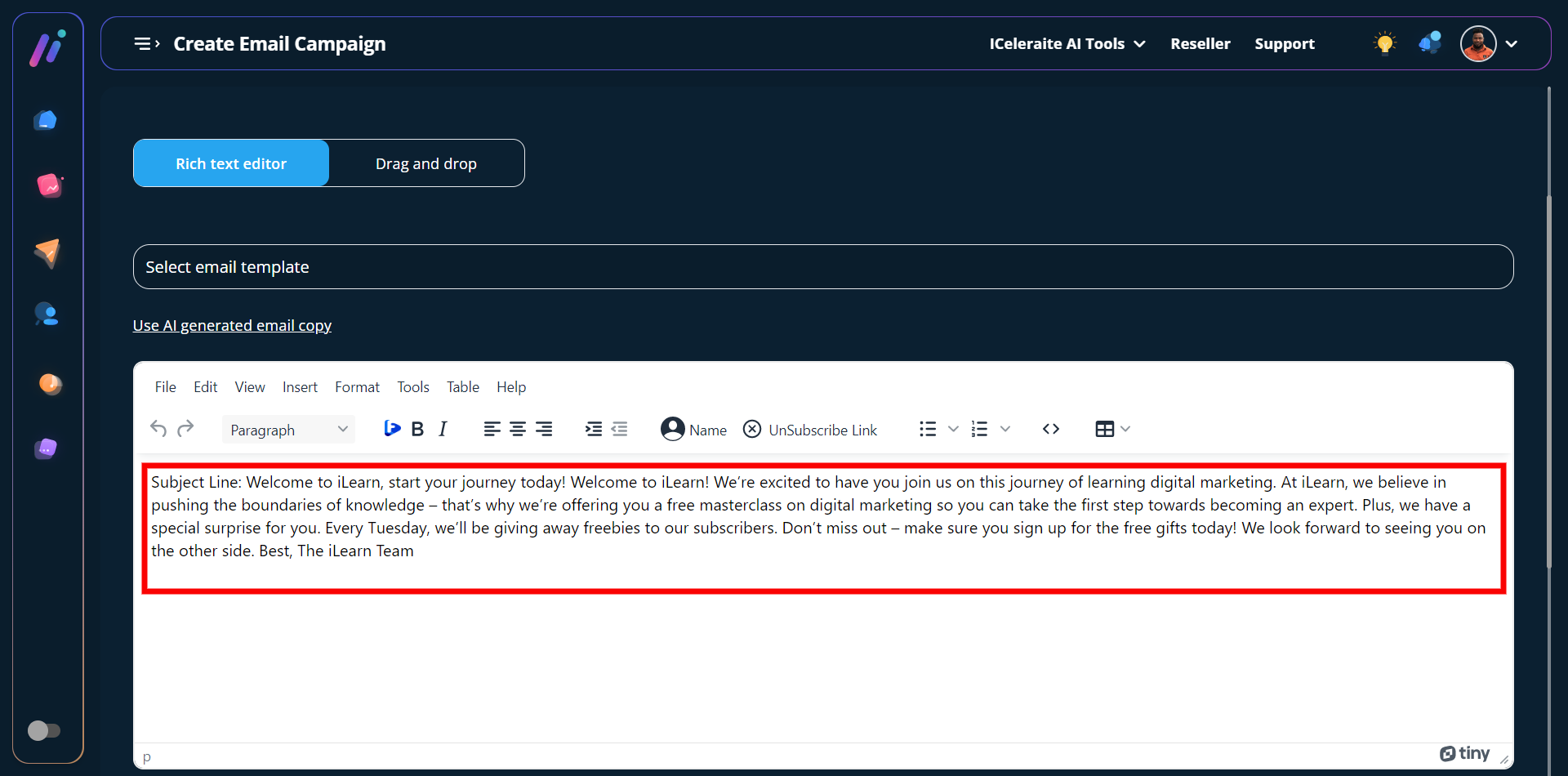Viewport: 1568px width, 776px height.
Task: Open the source code view icon
Action: (1050, 429)
